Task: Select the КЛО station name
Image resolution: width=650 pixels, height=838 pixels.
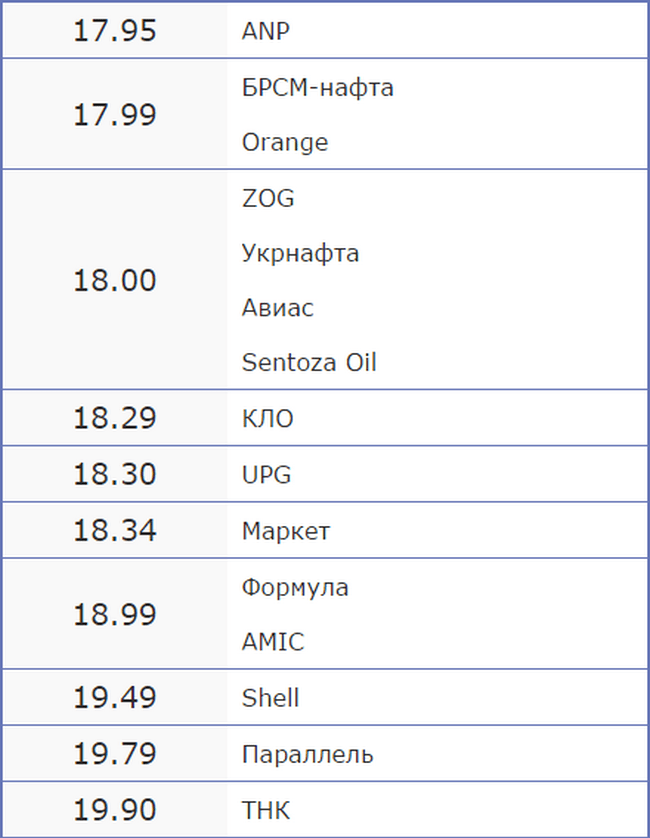Action: [267, 419]
